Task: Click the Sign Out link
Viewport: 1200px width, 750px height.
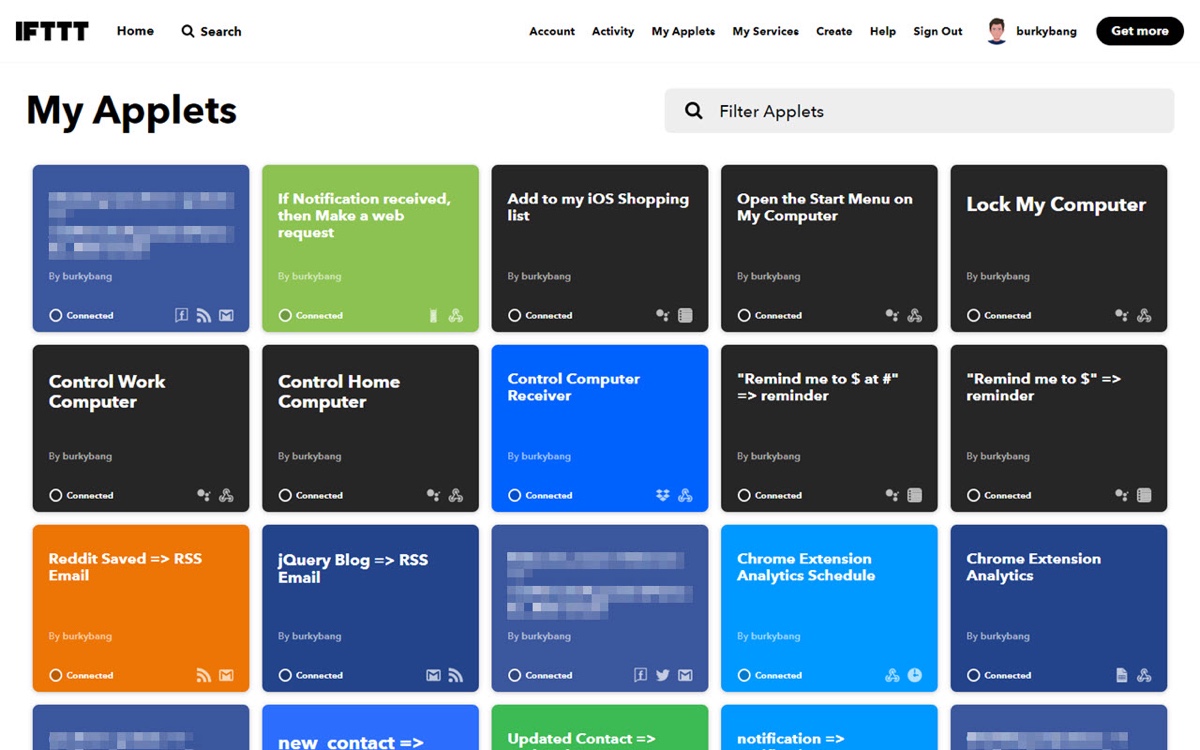Action: [937, 31]
